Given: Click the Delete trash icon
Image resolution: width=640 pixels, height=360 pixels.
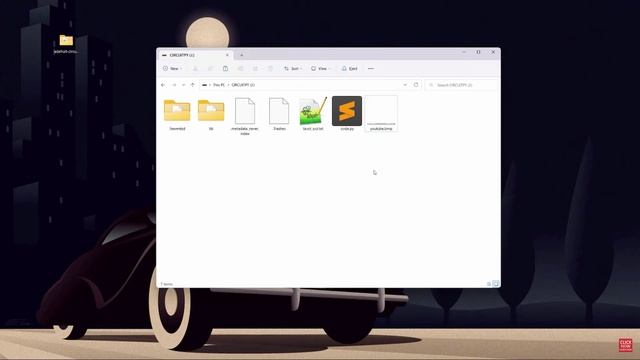Looking at the screenshot, I should 270,69.
